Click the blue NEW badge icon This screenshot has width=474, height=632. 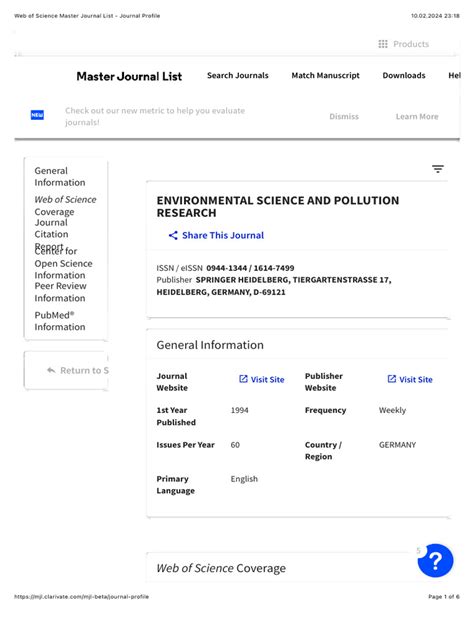click(37, 115)
